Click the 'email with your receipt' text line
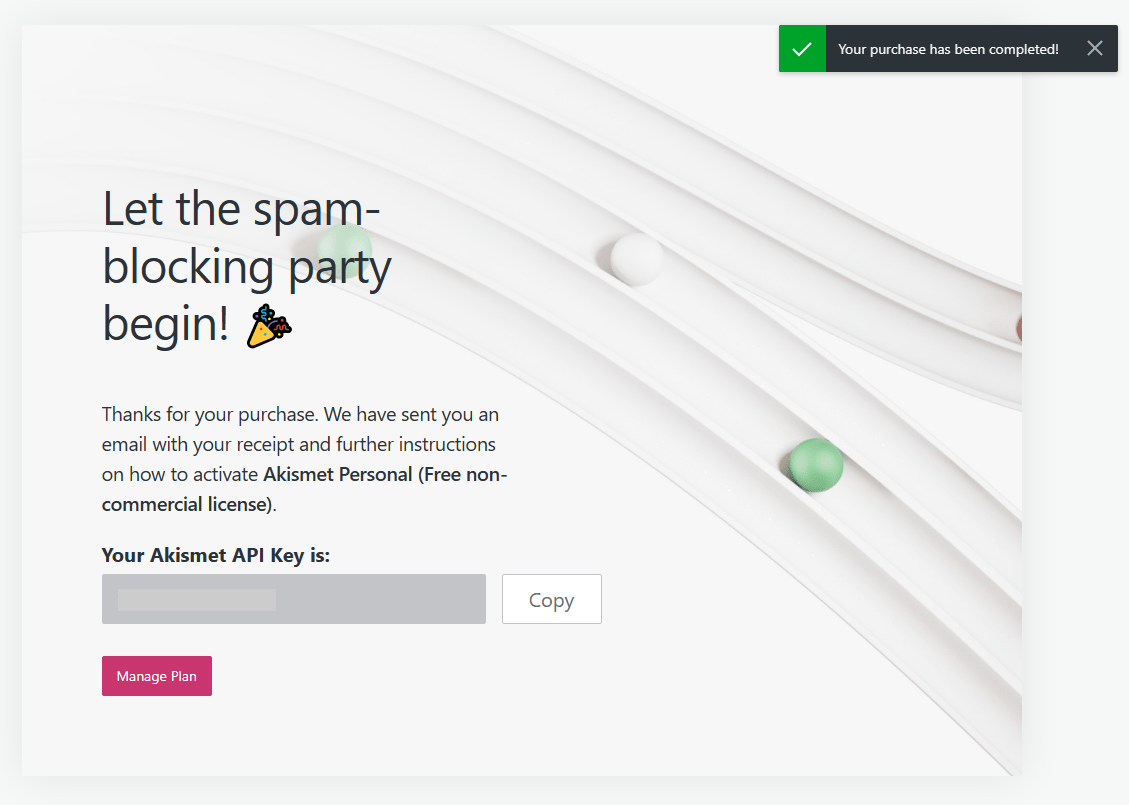Image resolution: width=1129 pixels, height=805 pixels. click(299, 444)
